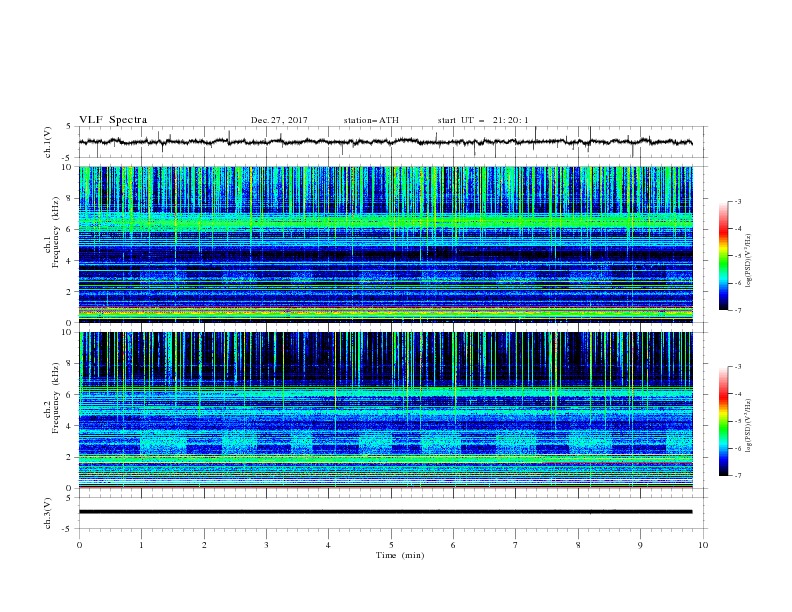
Task: Click the "-3" tick on ch.1 colorbar
Action: pos(737,201)
